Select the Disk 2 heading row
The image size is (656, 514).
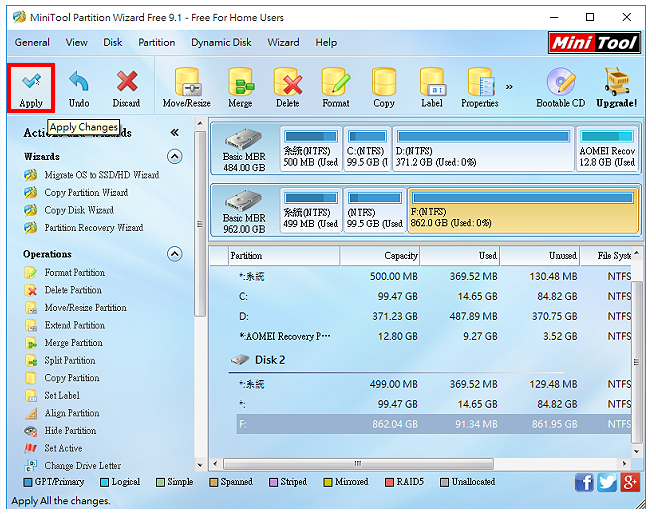click(396, 360)
